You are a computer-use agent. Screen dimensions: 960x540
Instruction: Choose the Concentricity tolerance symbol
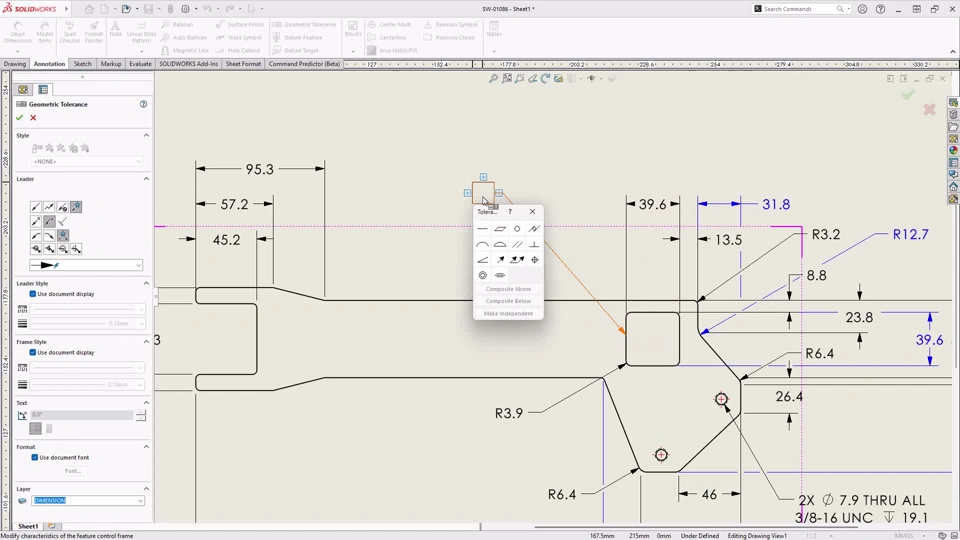[x=483, y=275]
